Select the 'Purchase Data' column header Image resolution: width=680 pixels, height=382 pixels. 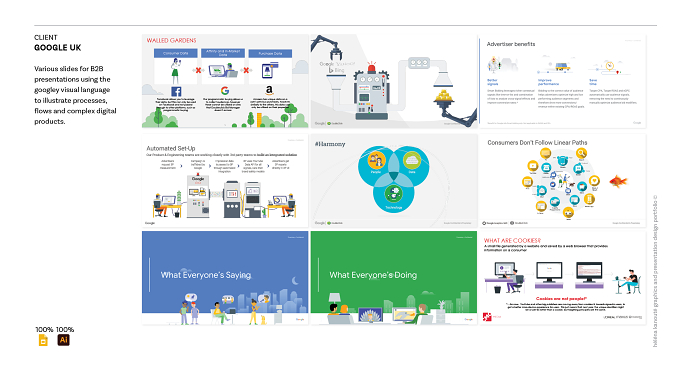click(270, 53)
